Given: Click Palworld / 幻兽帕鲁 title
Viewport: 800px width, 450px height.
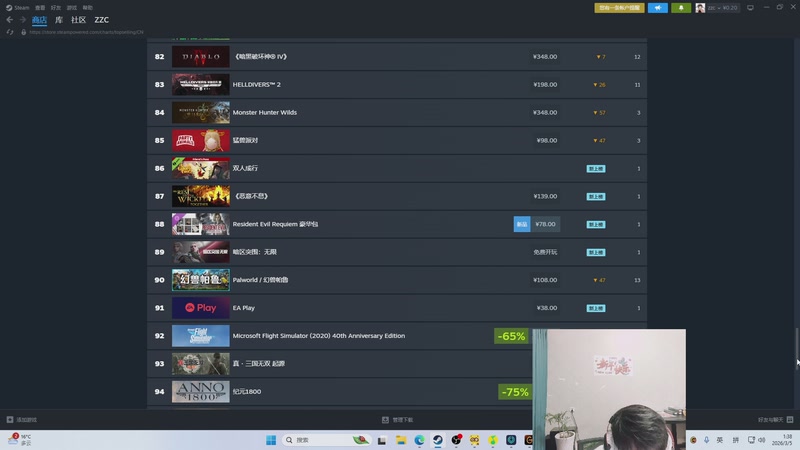Looking at the screenshot, I should point(261,280).
